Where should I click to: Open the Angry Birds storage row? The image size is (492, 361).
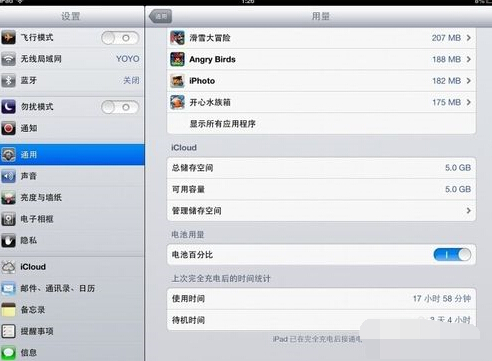tap(321, 59)
